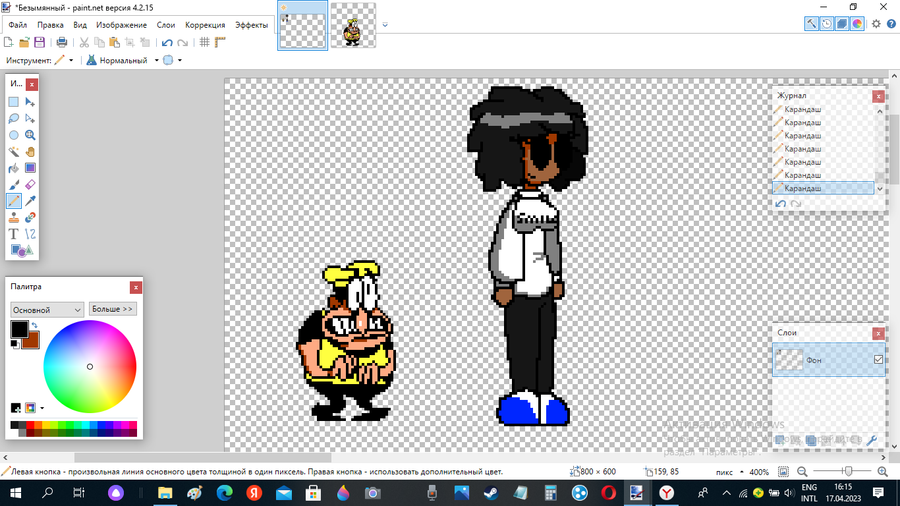Select the Magic Wand tool
The width and height of the screenshot is (900, 506).
pos(14,151)
